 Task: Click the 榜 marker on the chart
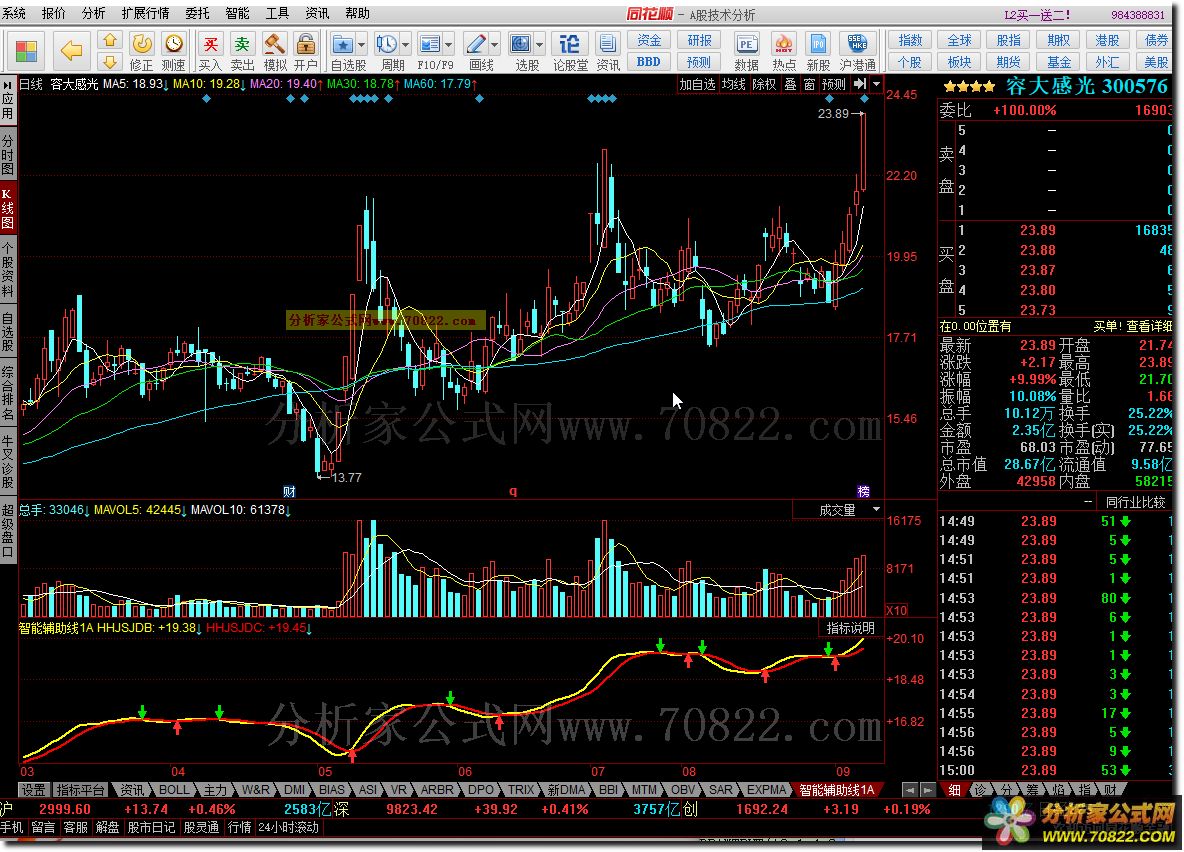pyautogui.click(x=863, y=492)
